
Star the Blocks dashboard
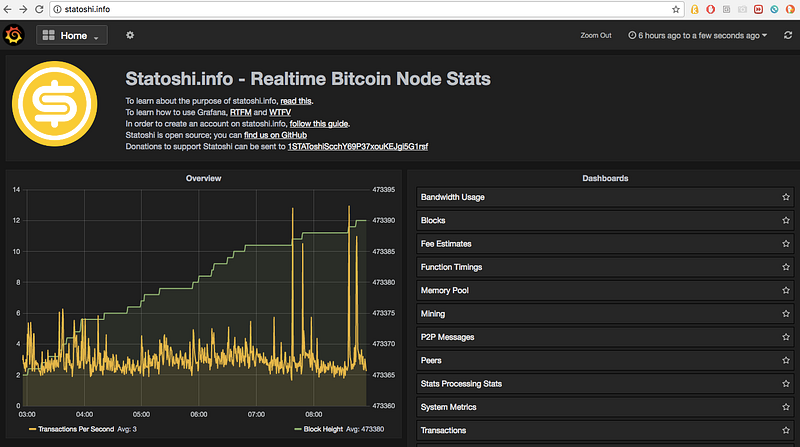786,220
